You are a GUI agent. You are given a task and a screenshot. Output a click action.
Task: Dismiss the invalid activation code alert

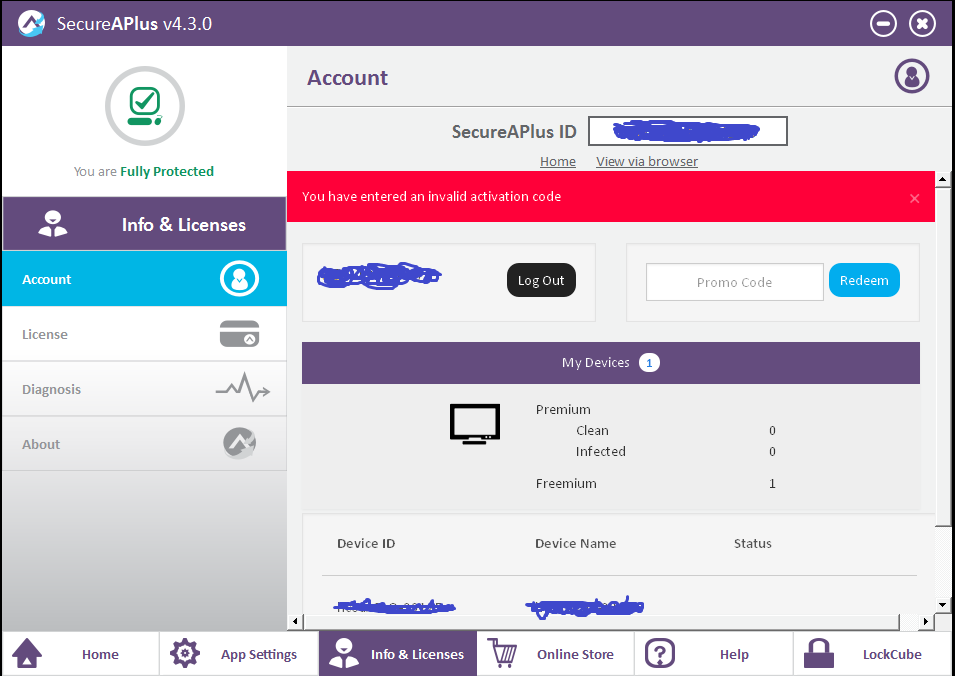coord(914,199)
